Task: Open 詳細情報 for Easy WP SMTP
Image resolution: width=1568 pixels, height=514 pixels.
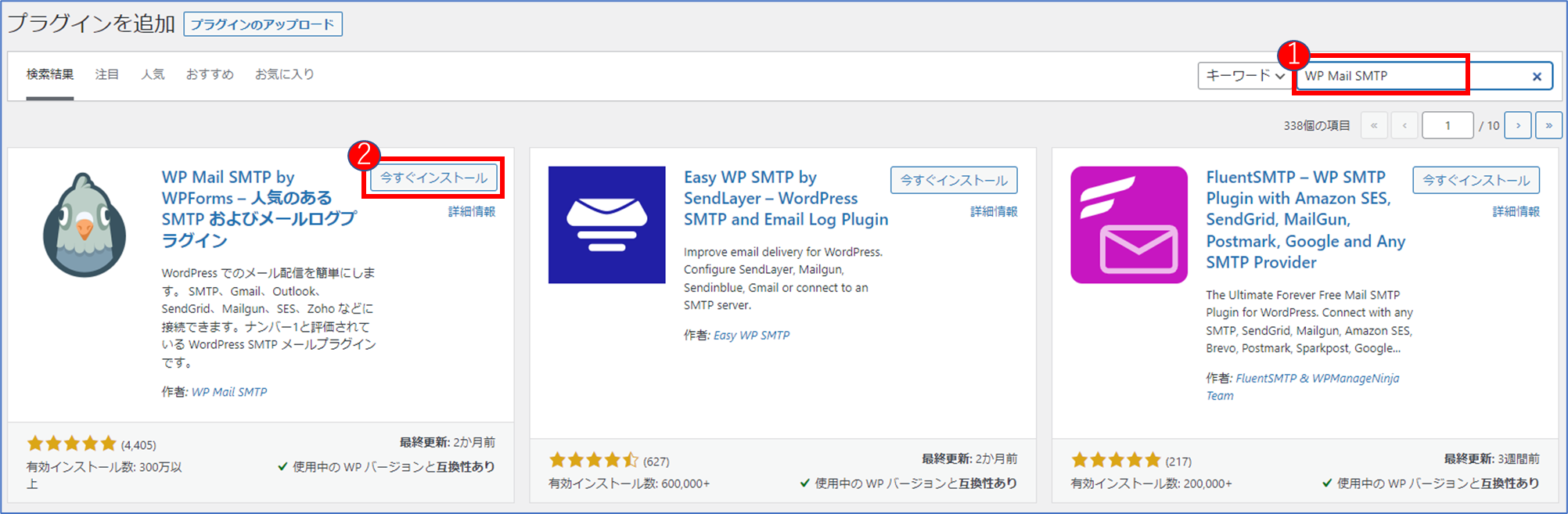Action: [x=994, y=211]
